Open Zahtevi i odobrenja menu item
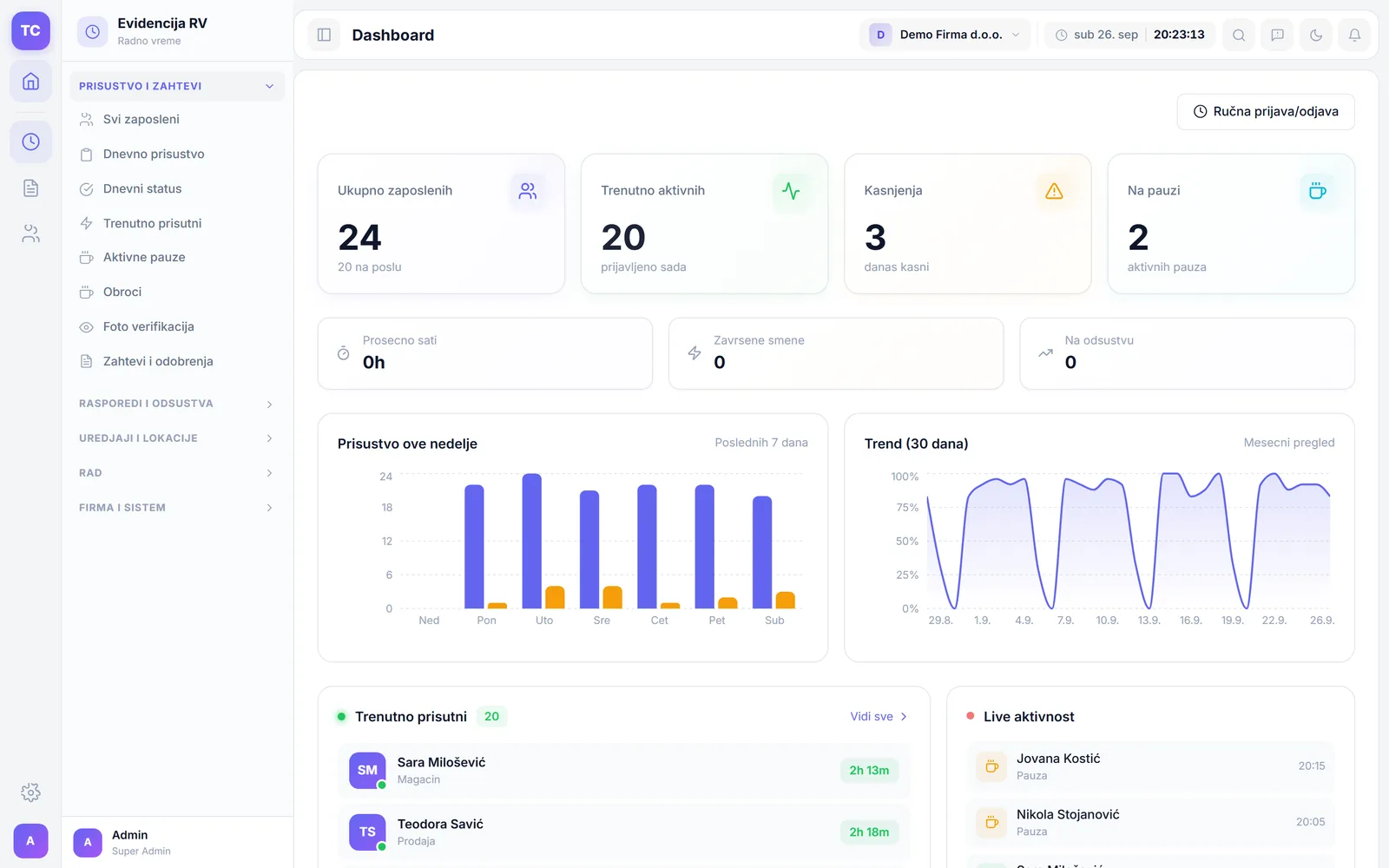 177,361
